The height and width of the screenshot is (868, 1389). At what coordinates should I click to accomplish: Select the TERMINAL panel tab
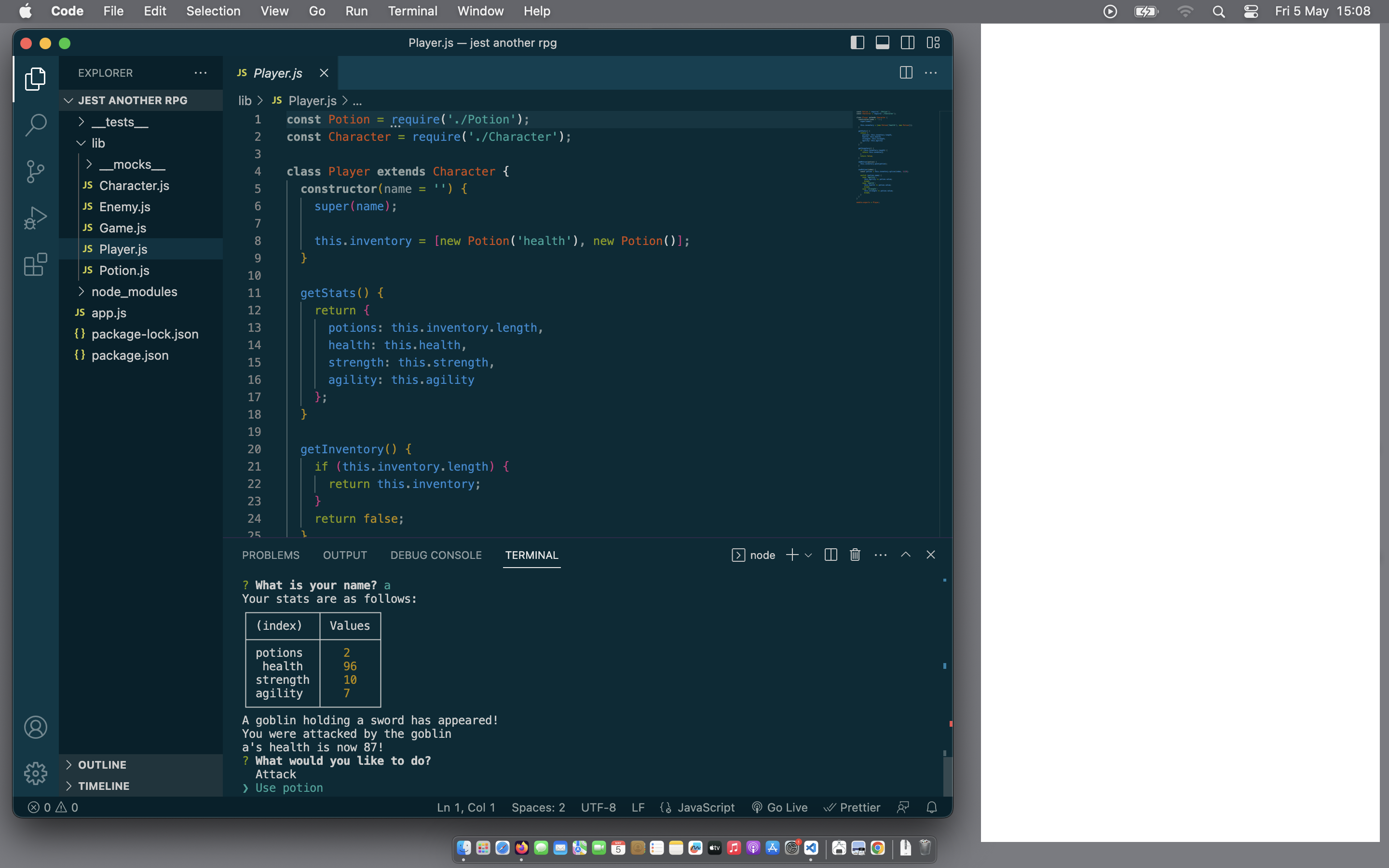click(531, 555)
